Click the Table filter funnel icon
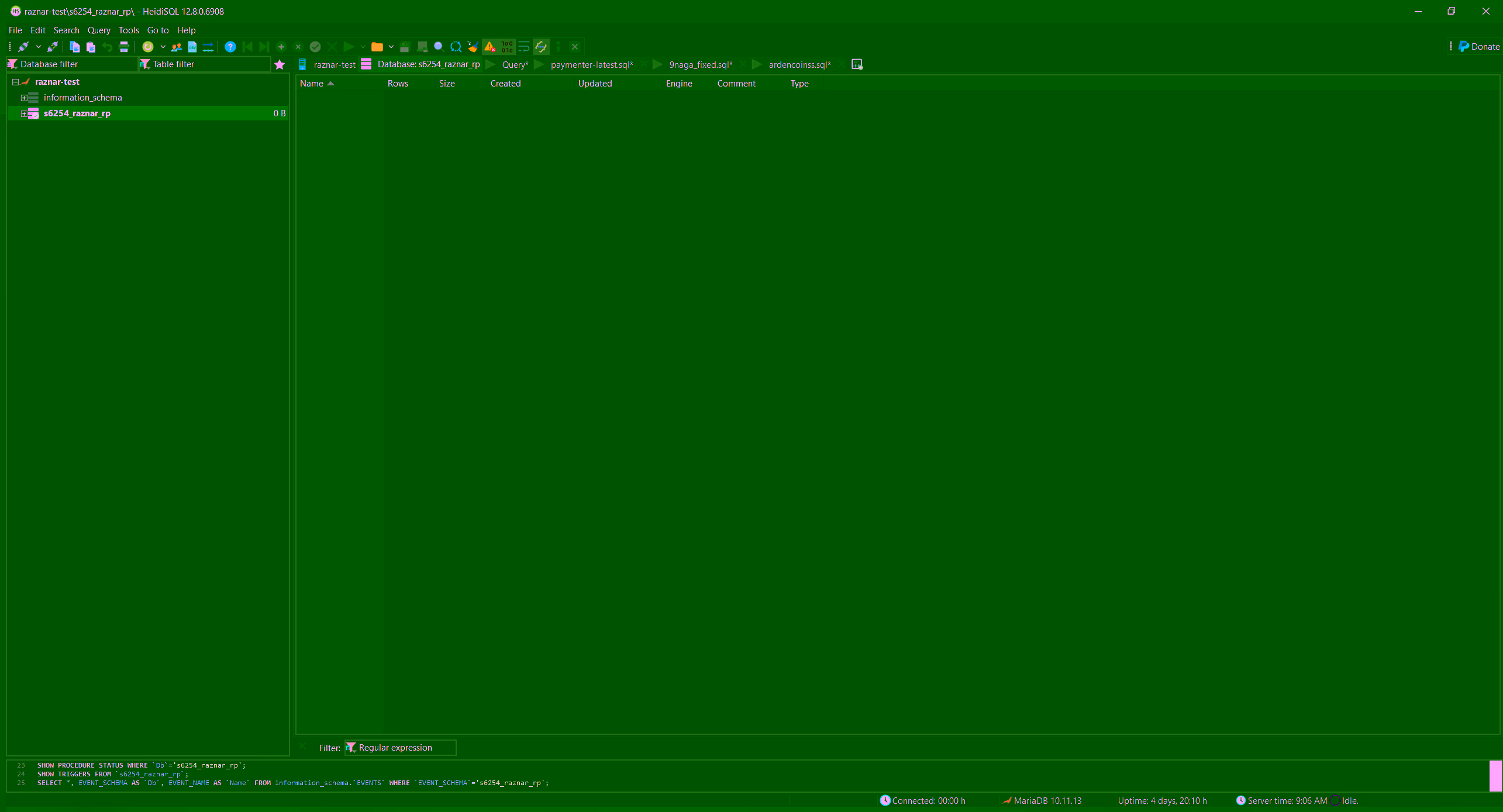 point(145,64)
